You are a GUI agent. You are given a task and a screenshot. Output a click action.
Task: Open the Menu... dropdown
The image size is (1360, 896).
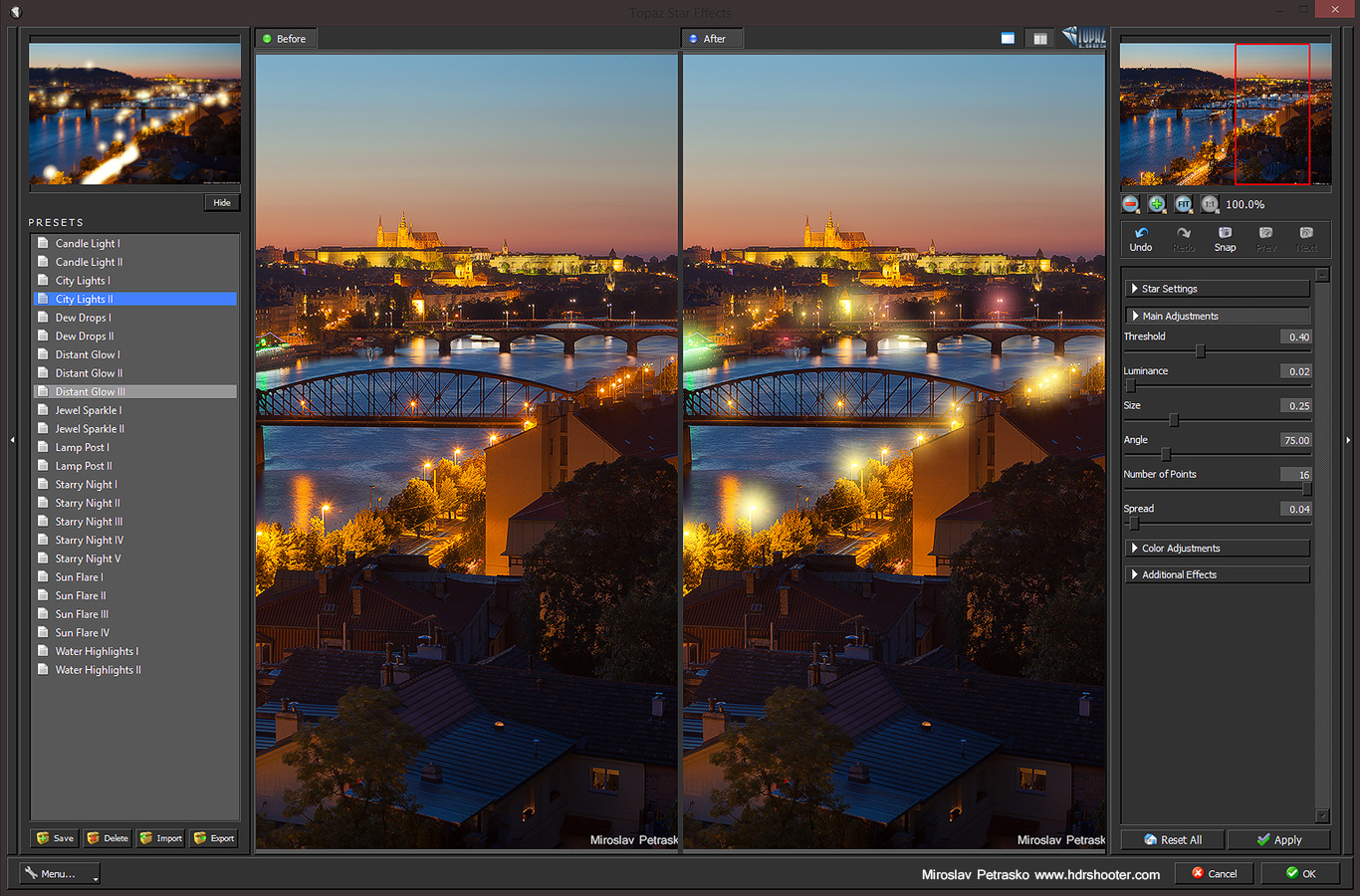[x=60, y=874]
